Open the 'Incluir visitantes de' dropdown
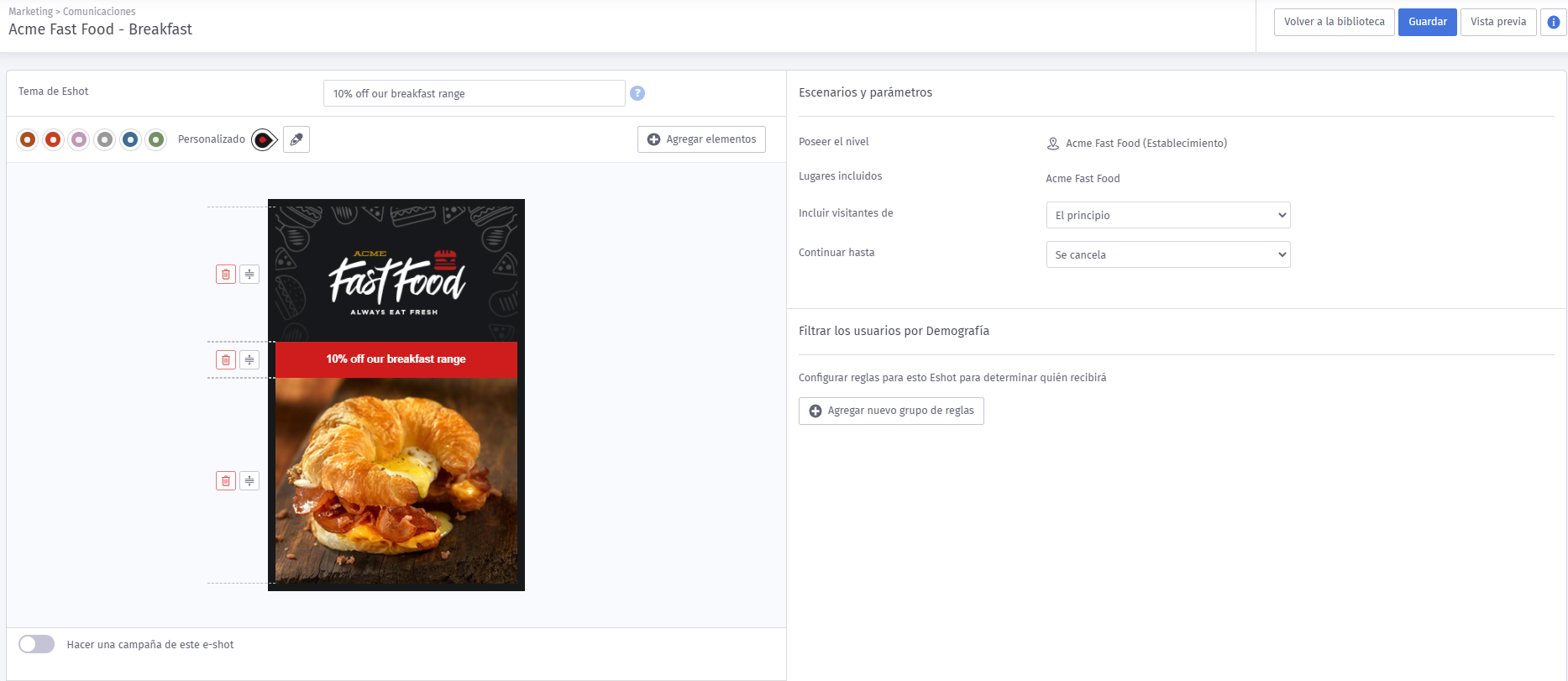 pos(1168,215)
